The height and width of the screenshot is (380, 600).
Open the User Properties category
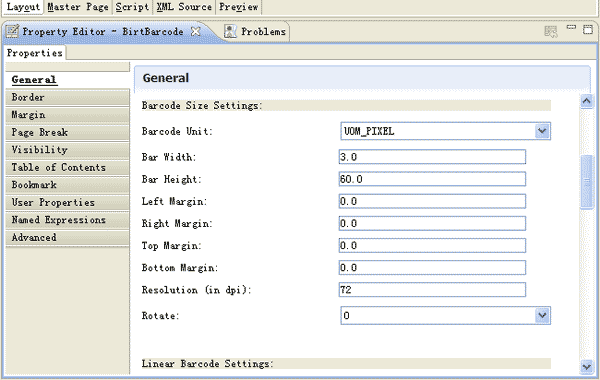click(x=67, y=202)
